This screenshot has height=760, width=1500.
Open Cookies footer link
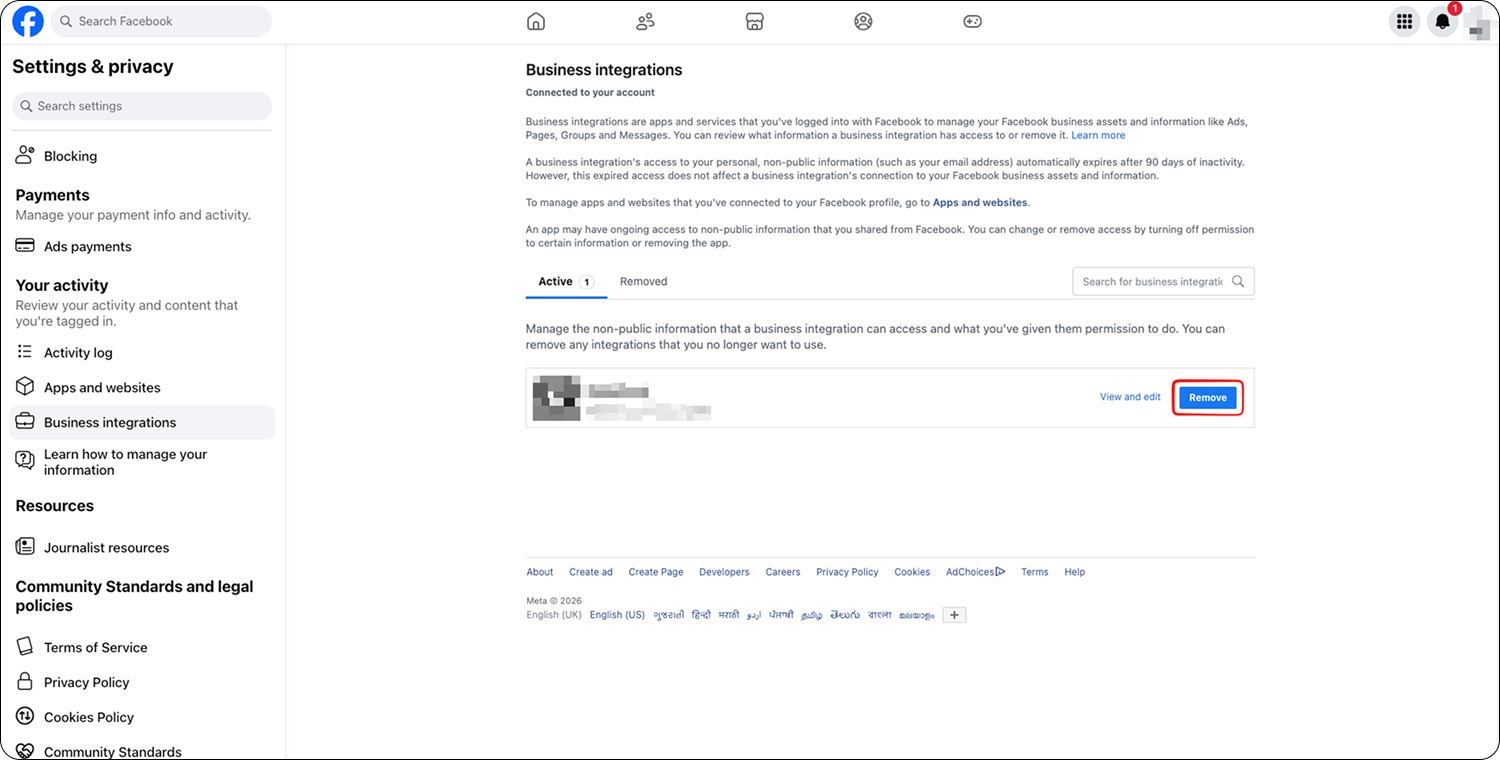coord(912,572)
